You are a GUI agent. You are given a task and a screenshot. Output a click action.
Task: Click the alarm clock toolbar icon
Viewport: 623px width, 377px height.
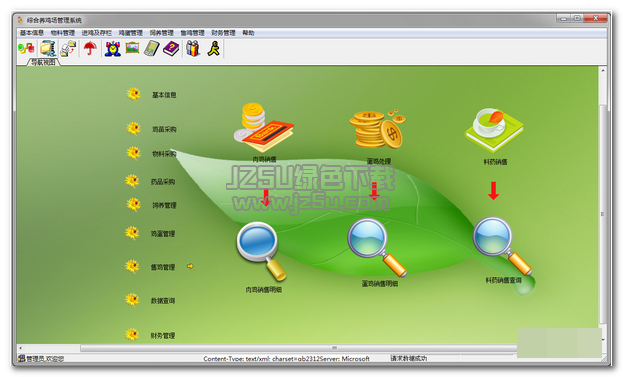click(x=113, y=49)
